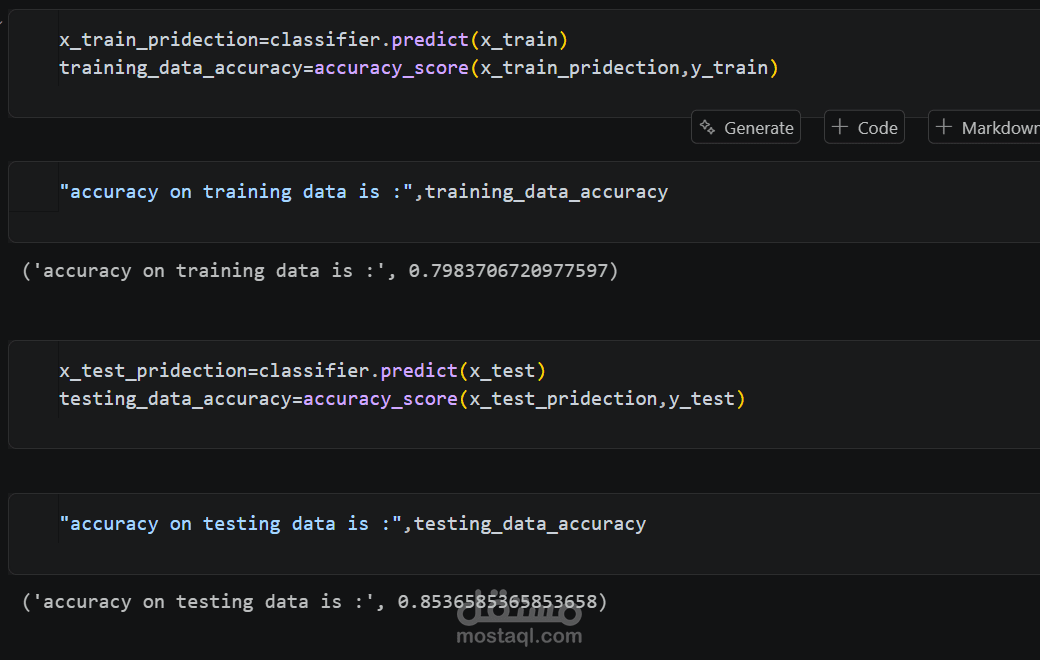Click training_data_accuracy variable in second cell
Viewport: 1040px width, 660px height.
pos(547,191)
